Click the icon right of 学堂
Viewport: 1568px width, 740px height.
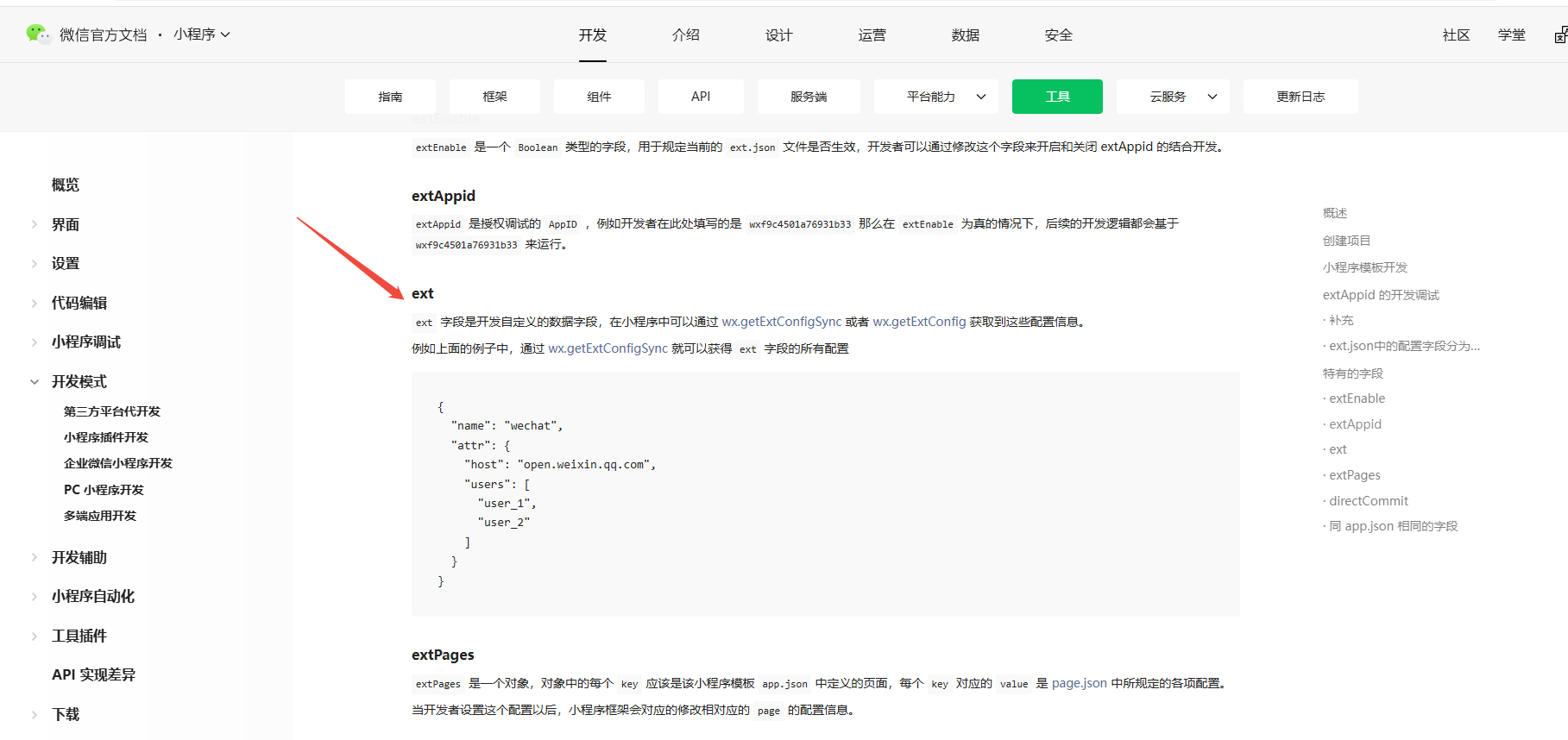pos(1560,35)
